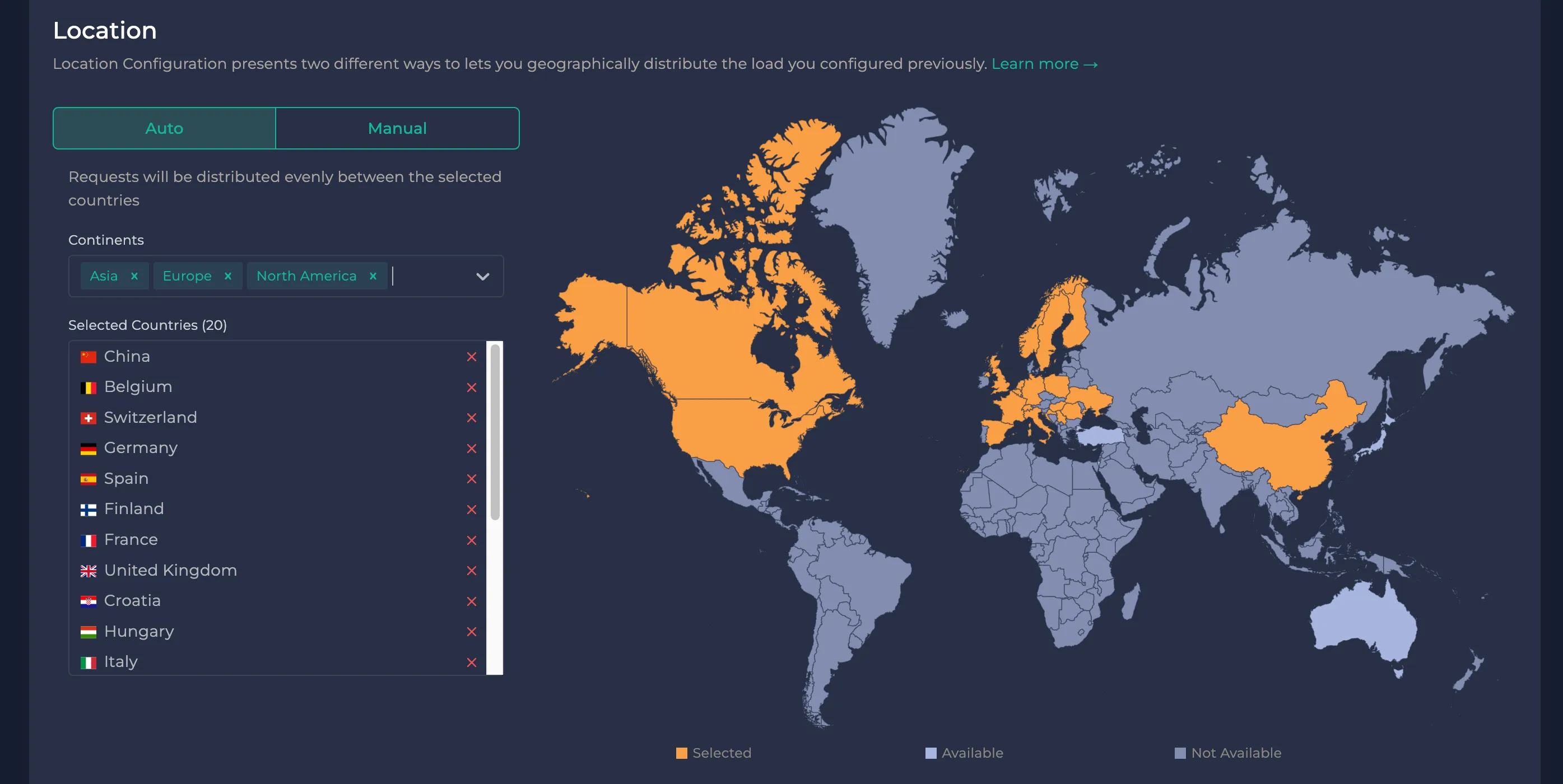
Task: Switch to the Auto distribution mode
Action: [164, 128]
